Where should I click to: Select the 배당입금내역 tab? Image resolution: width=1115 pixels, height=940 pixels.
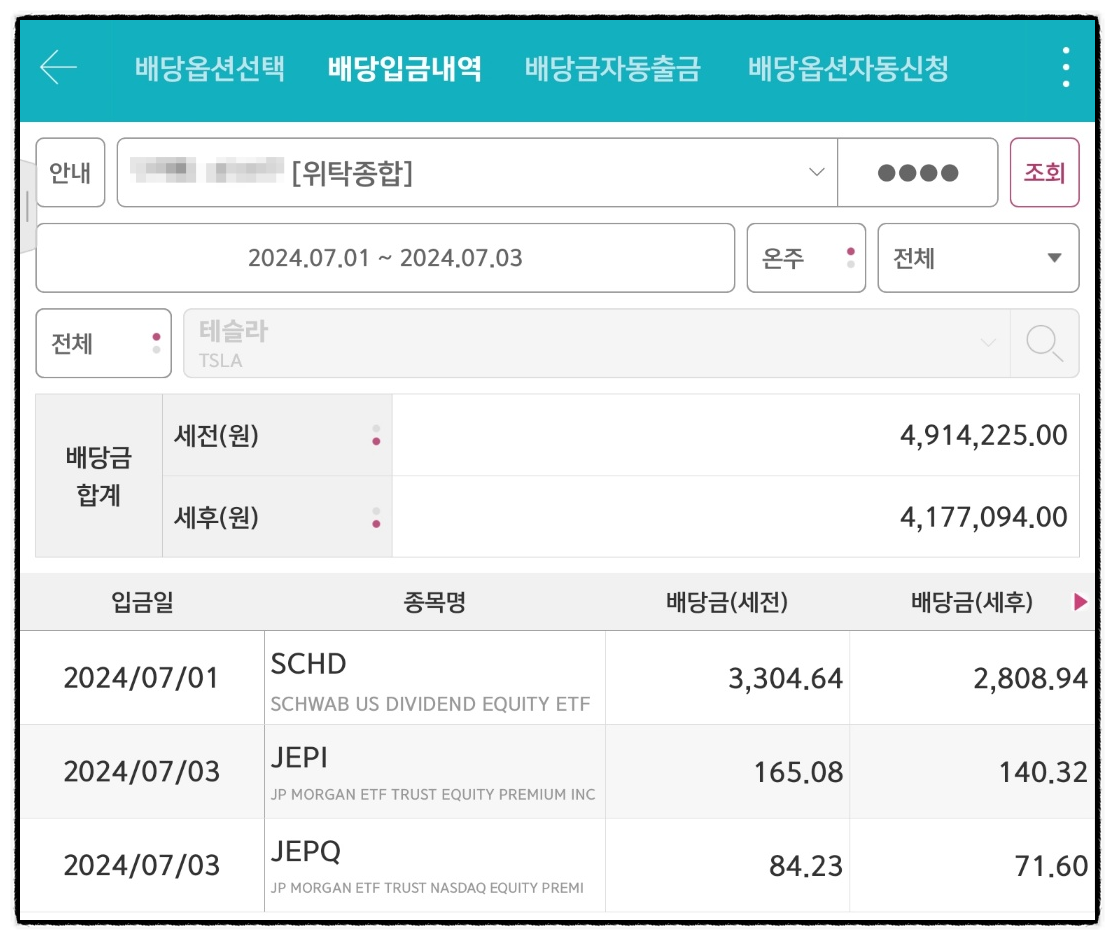tap(405, 68)
